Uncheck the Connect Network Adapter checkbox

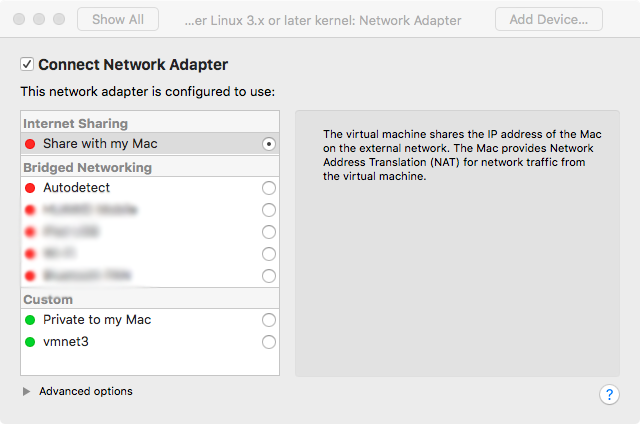[x=27, y=65]
